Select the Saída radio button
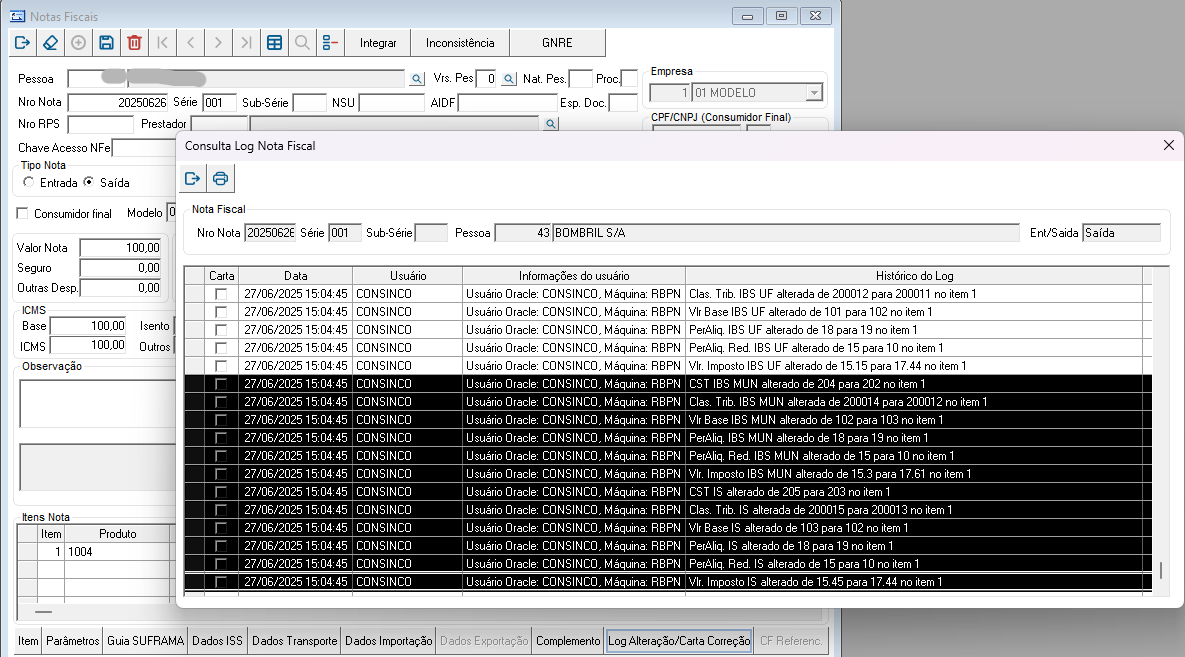Image resolution: width=1185 pixels, height=657 pixels. pyautogui.click(x=88, y=182)
